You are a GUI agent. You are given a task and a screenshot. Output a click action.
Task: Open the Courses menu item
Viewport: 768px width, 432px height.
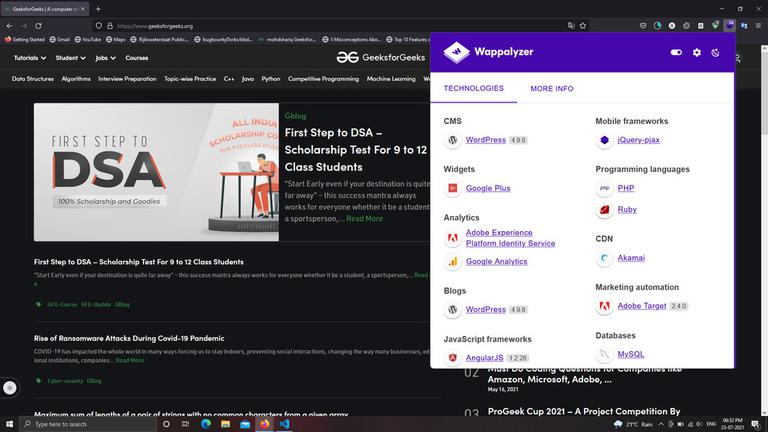tap(137, 58)
